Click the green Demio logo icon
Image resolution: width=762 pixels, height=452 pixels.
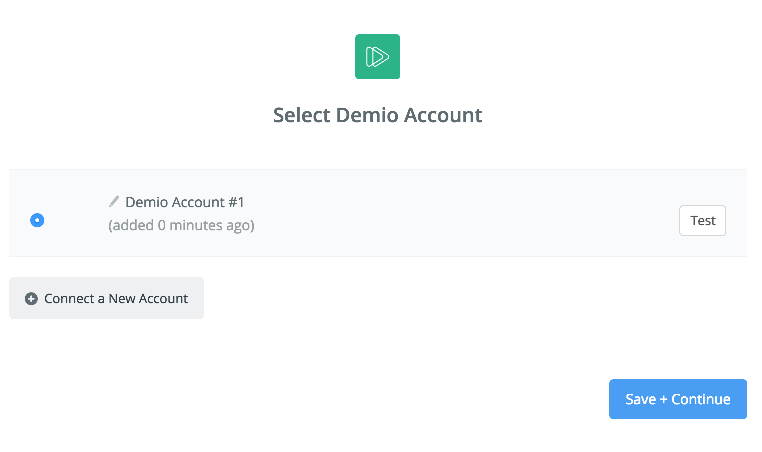click(377, 56)
